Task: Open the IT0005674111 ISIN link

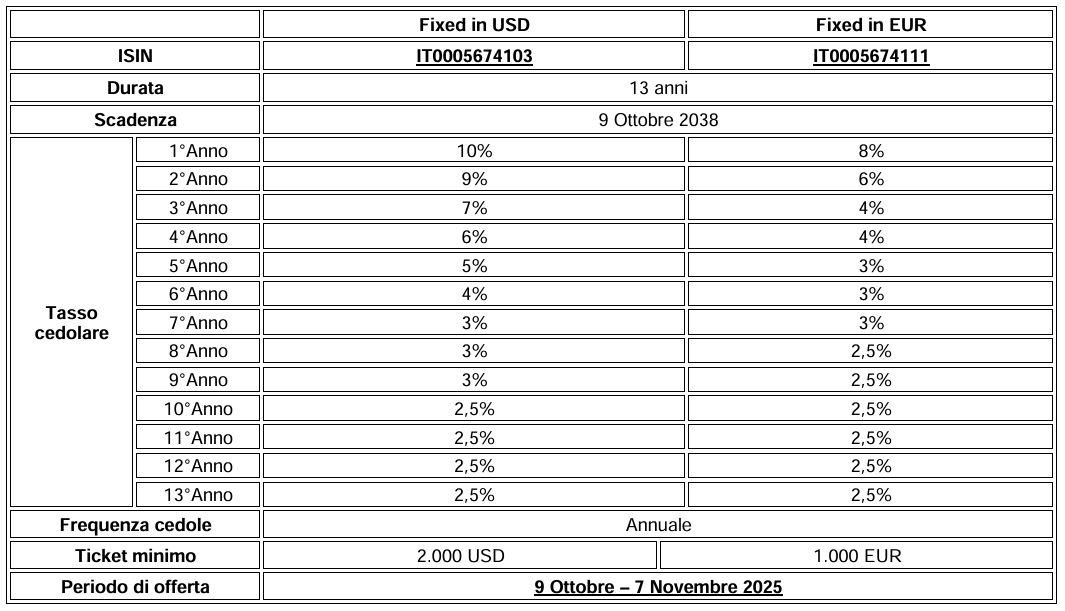Action: click(x=871, y=56)
